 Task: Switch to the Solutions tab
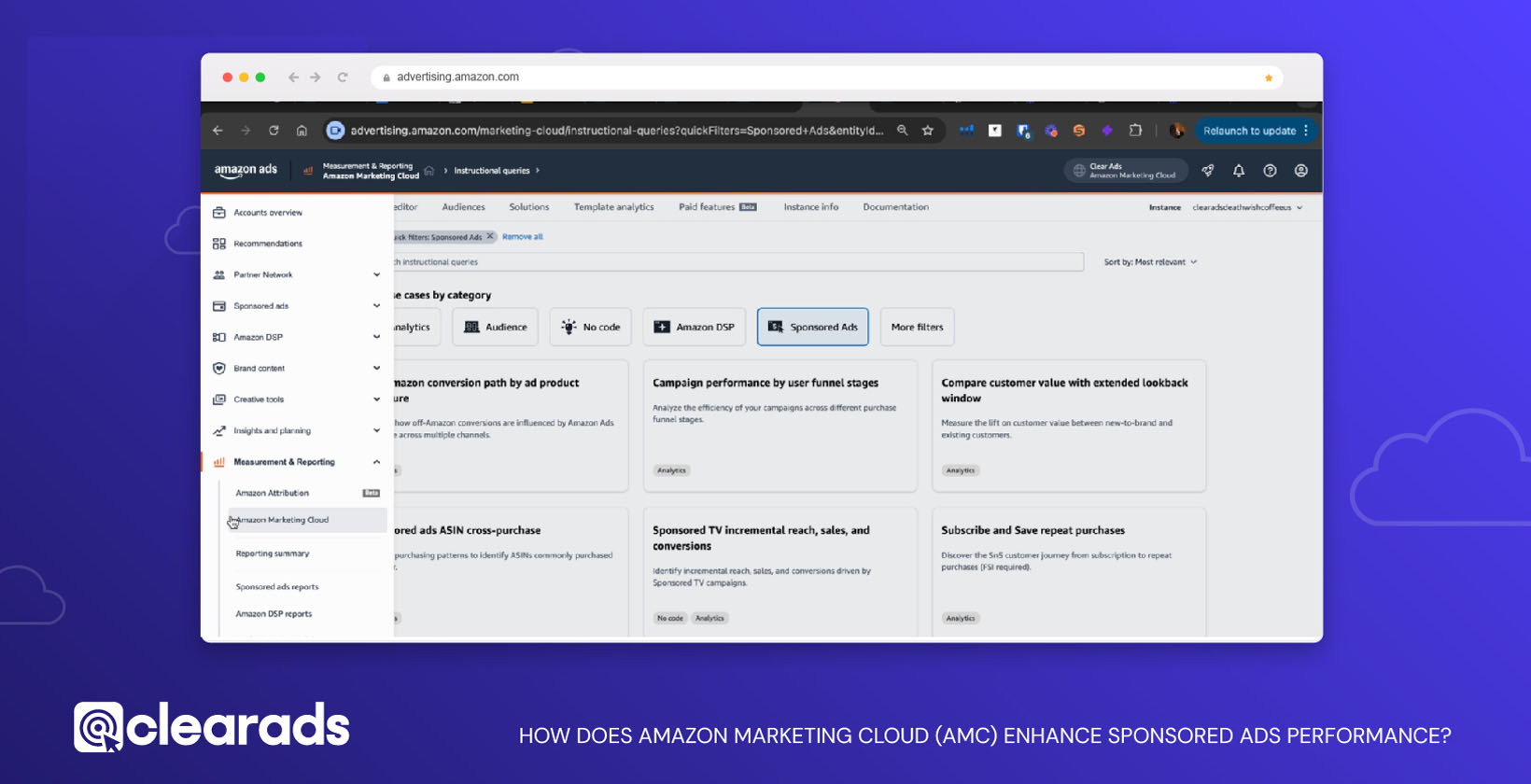pos(528,207)
